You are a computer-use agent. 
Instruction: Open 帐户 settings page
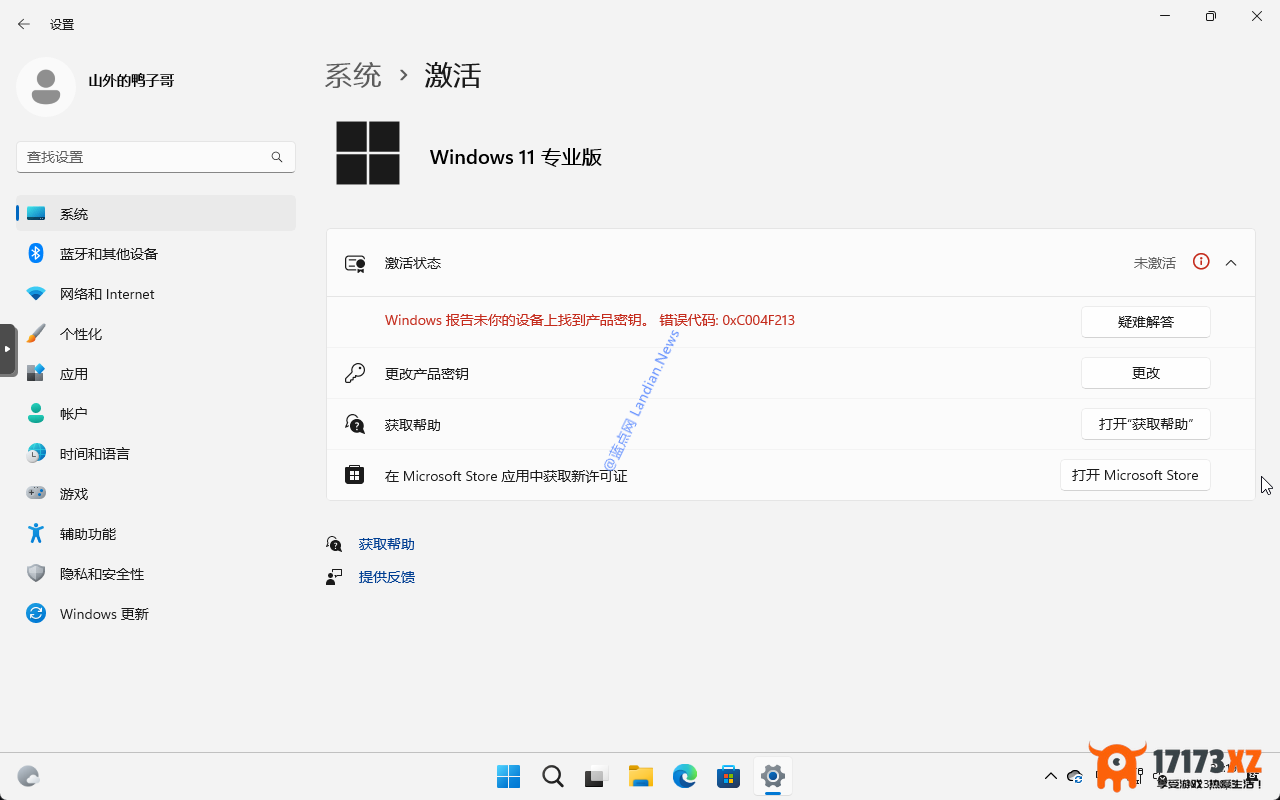[156, 414]
